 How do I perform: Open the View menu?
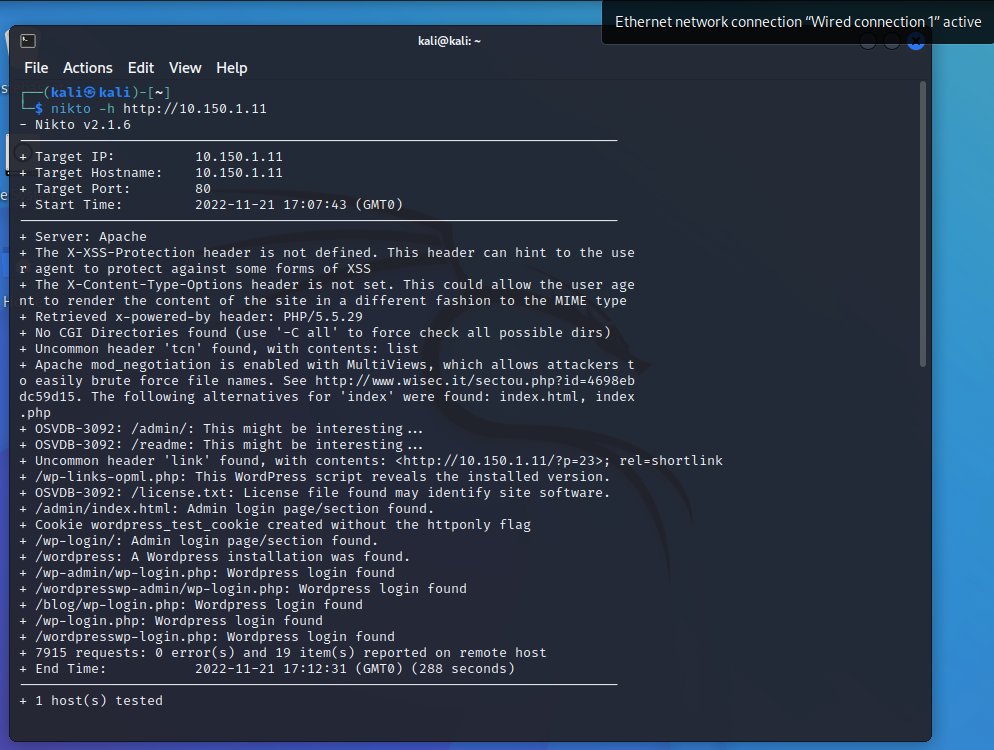click(185, 68)
